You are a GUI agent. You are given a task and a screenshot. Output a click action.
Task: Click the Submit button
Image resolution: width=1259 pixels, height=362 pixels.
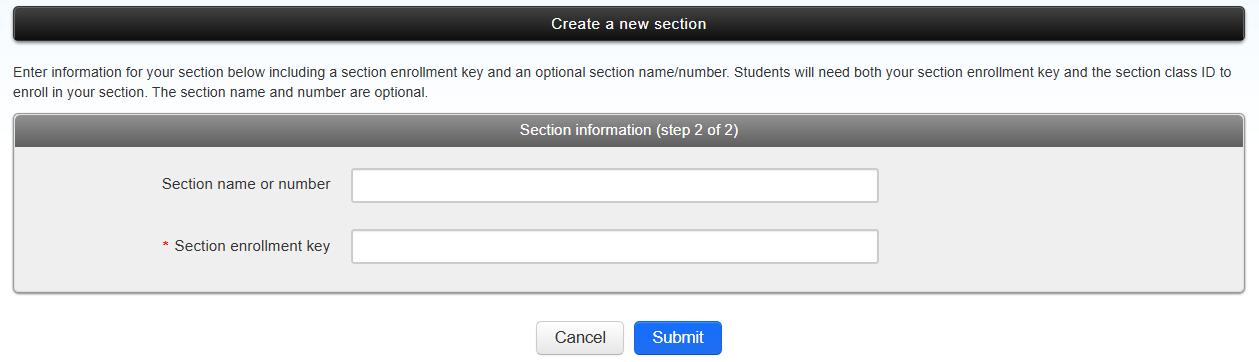[x=678, y=338]
